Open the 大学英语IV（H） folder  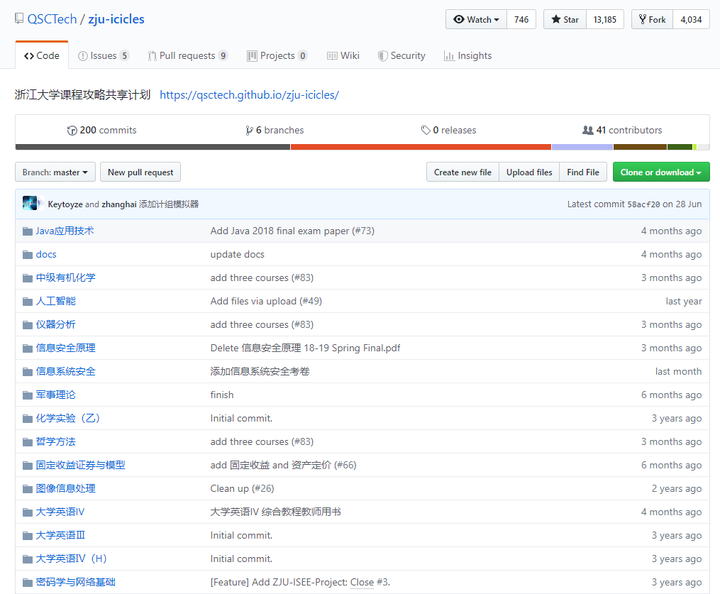(71, 559)
